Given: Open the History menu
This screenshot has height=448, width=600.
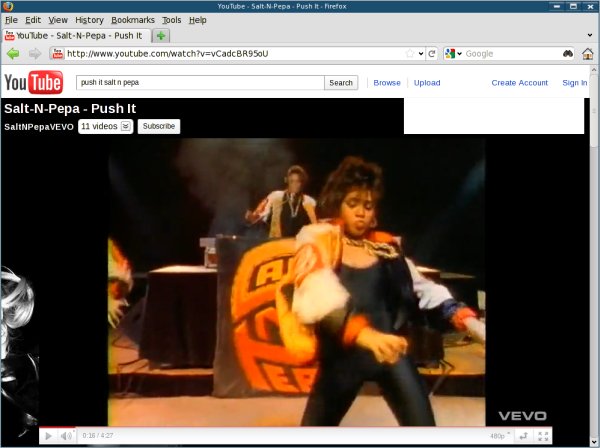Looking at the screenshot, I should (89, 20).
